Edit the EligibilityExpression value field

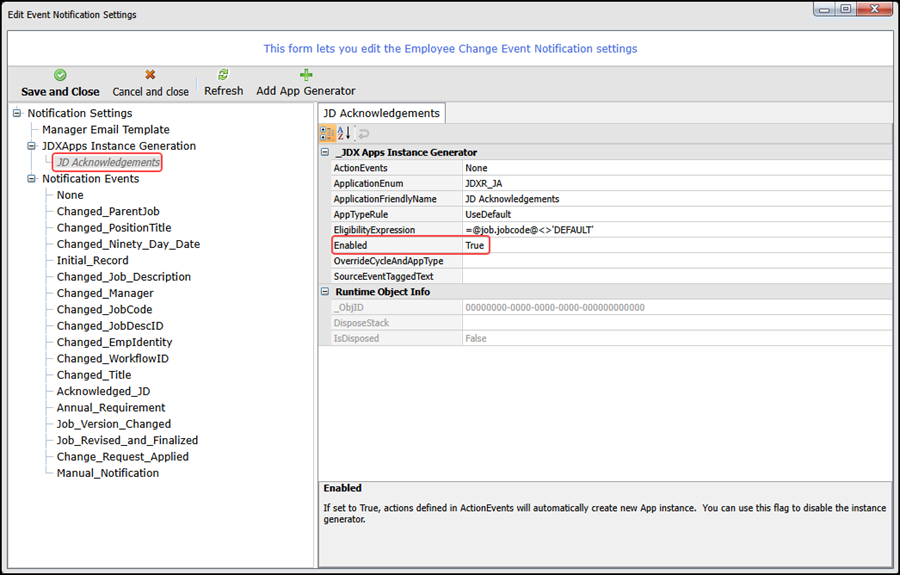pos(676,230)
